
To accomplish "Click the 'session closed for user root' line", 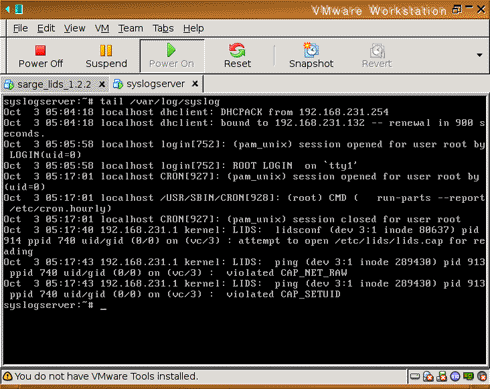I will (x=232, y=219).
